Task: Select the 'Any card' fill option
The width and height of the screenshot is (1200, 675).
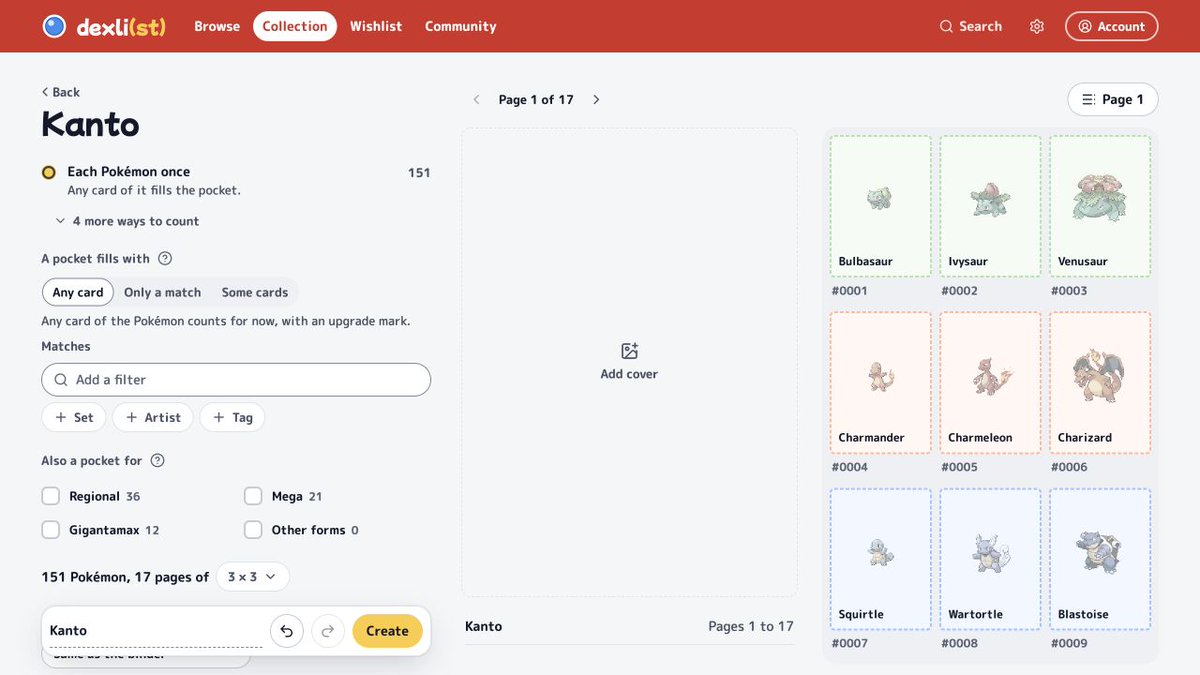Action: tap(78, 292)
